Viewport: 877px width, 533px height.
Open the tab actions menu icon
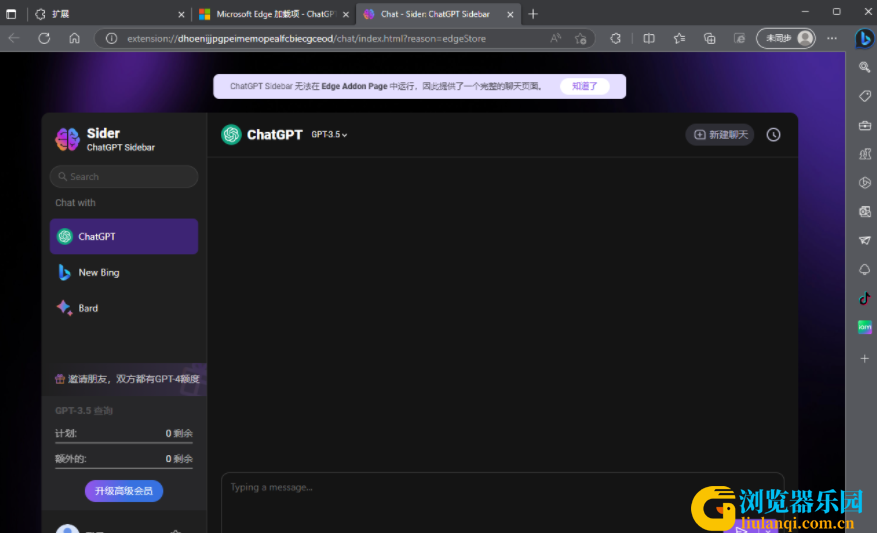(x=11, y=14)
